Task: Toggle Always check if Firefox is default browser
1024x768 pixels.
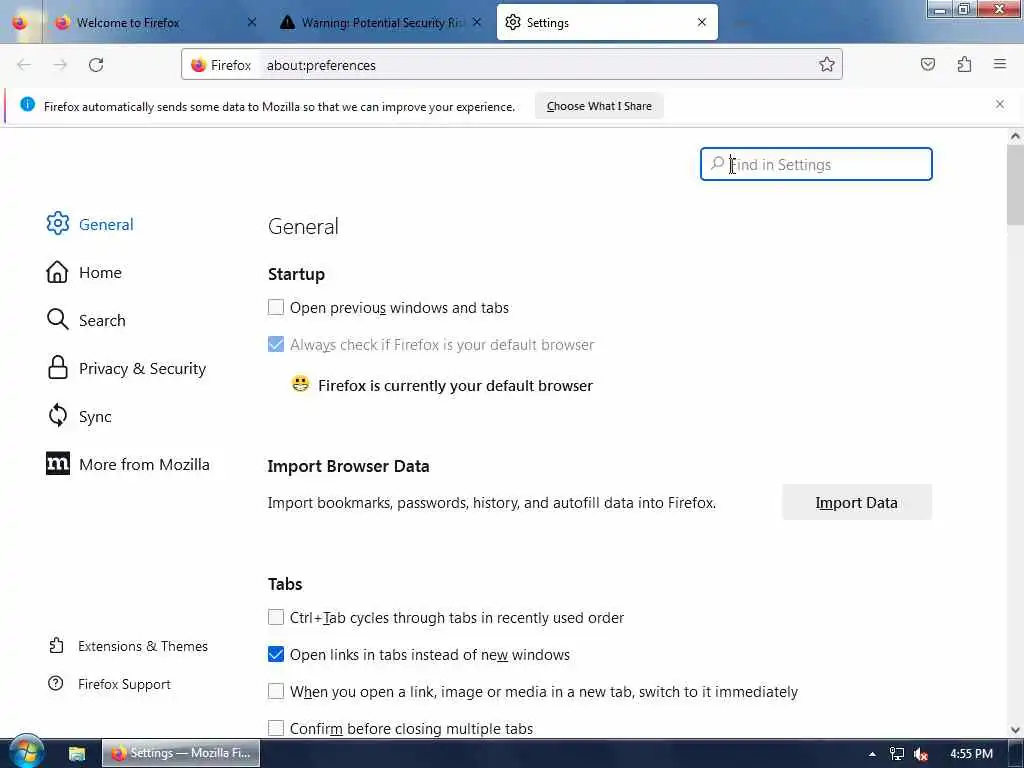Action: point(276,344)
